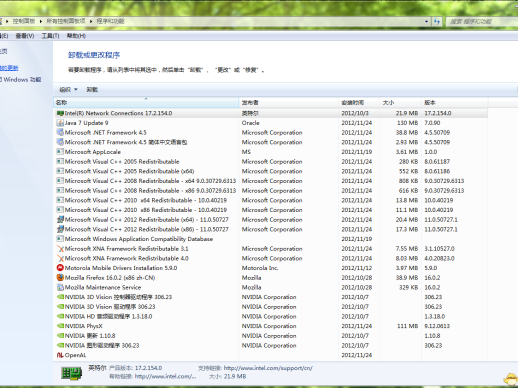Click install date 2012/11/12 for Motorola drivers

[x=357, y=268]
